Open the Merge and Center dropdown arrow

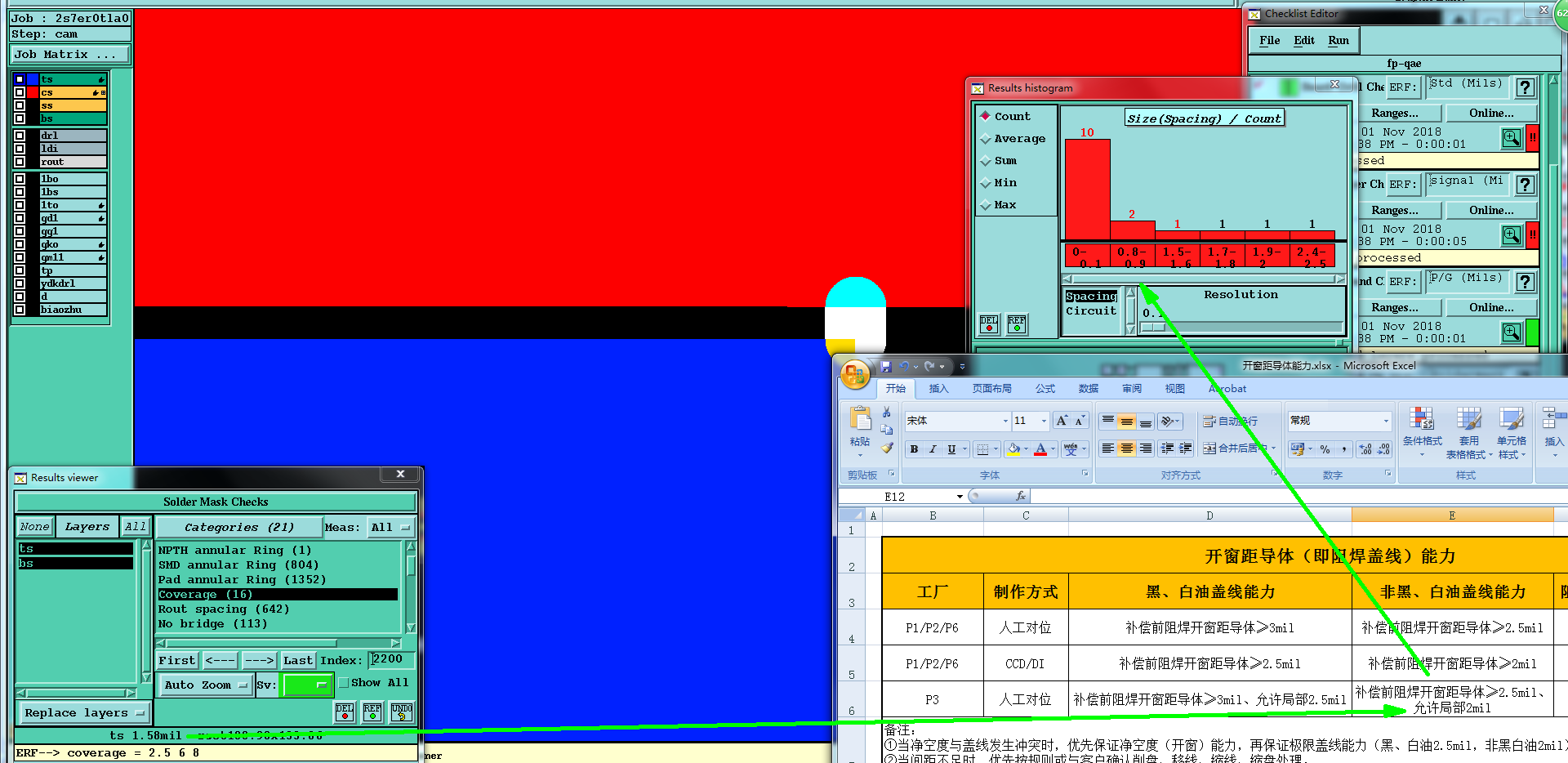point(1273,448)
